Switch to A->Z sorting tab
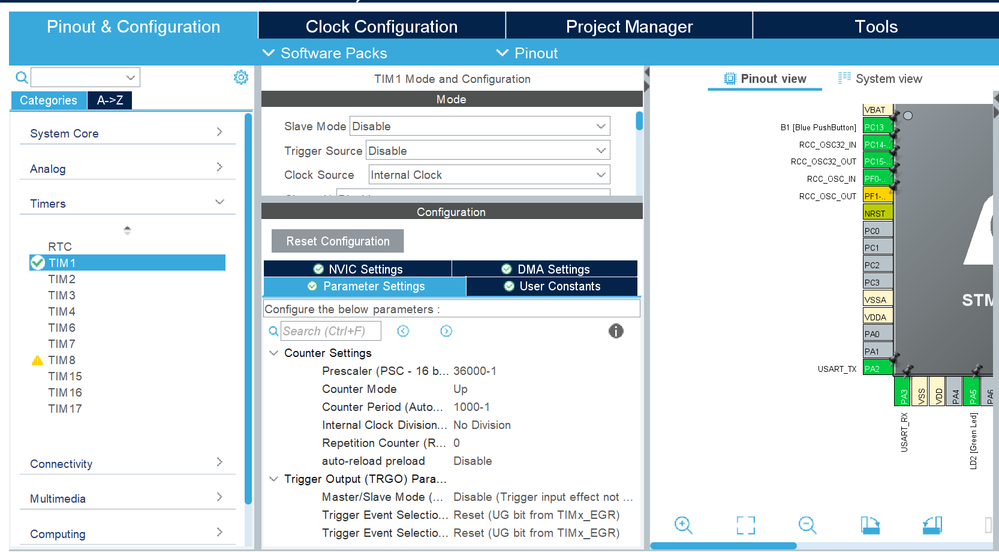999x552 pixels. click(x=110, y=100)
